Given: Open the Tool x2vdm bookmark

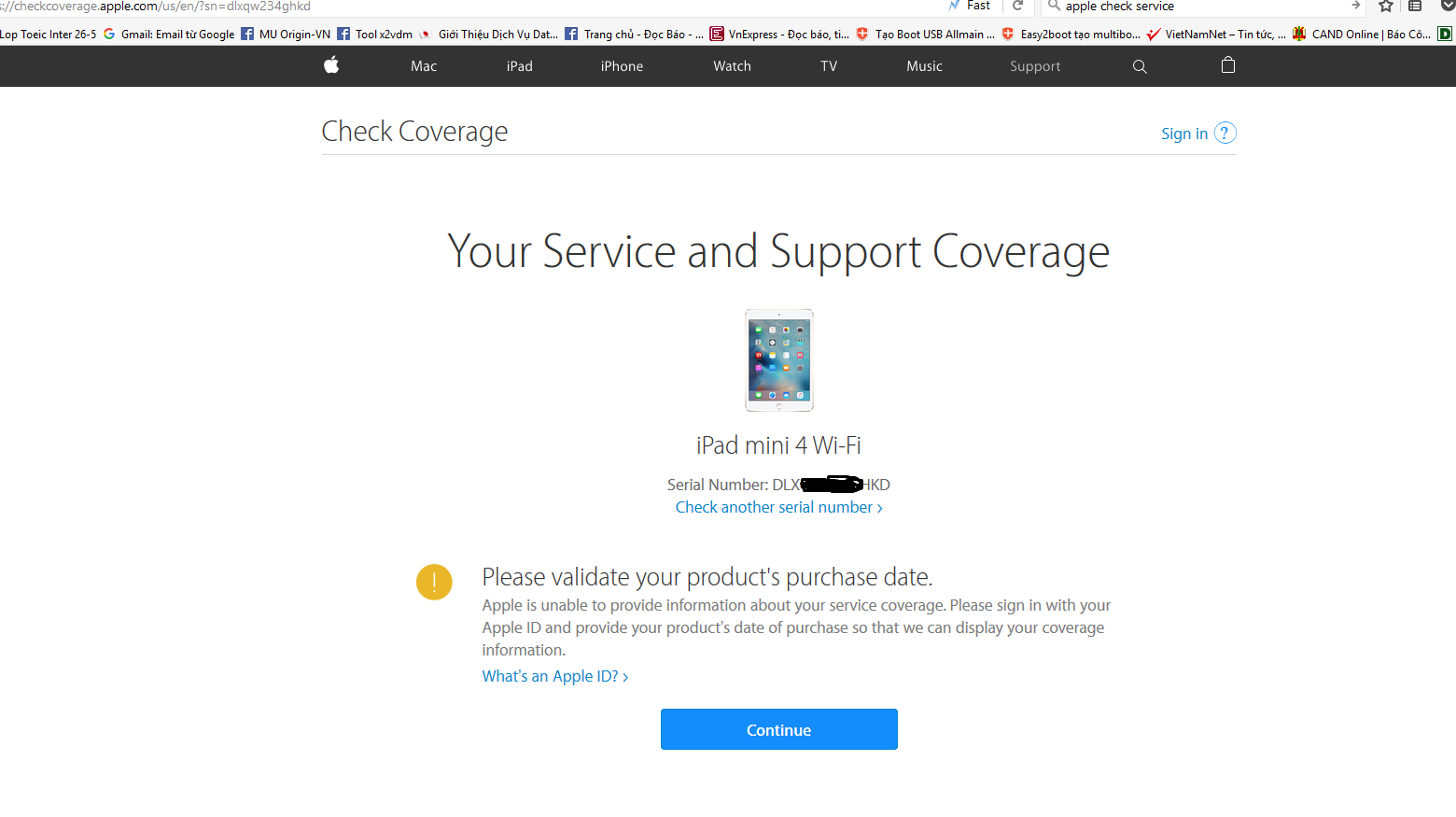Looking at the screenshot, I should [375, 34].
